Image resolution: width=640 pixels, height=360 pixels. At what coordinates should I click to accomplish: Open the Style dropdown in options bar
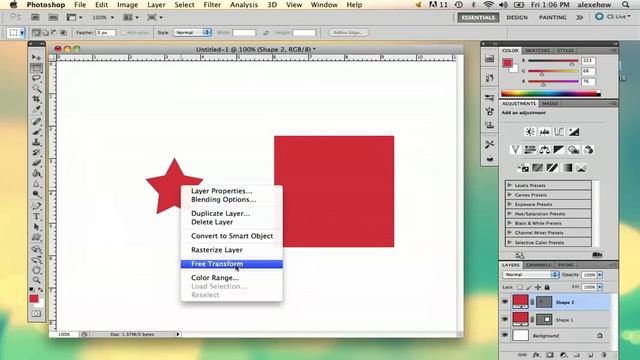click(192, 32)
